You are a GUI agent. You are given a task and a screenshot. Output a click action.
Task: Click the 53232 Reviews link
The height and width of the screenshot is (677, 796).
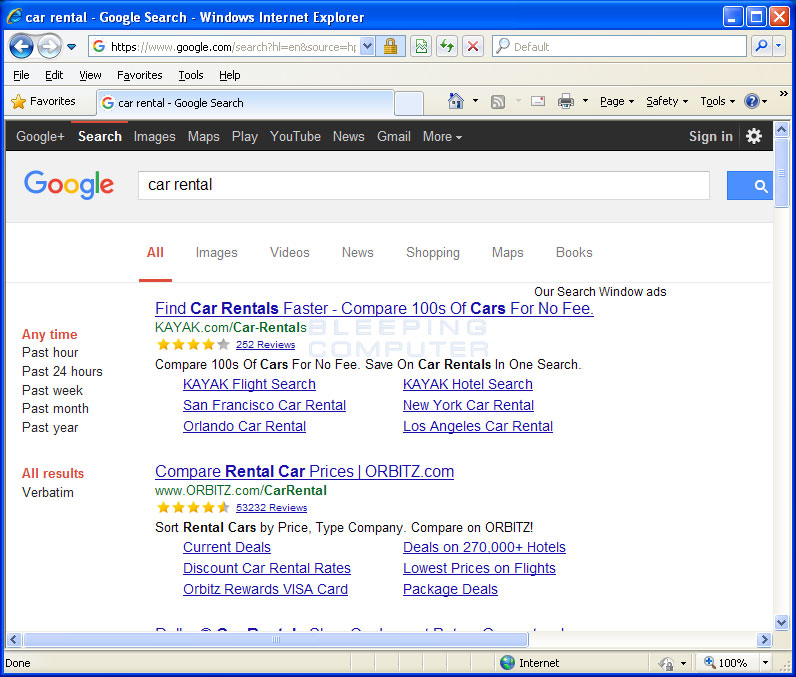pos(272,507)
